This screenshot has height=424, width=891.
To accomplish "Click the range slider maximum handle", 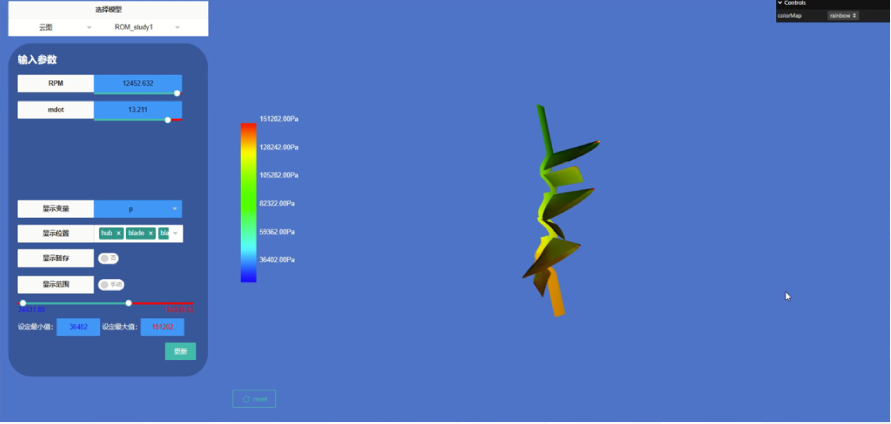I will coord(128,303).
